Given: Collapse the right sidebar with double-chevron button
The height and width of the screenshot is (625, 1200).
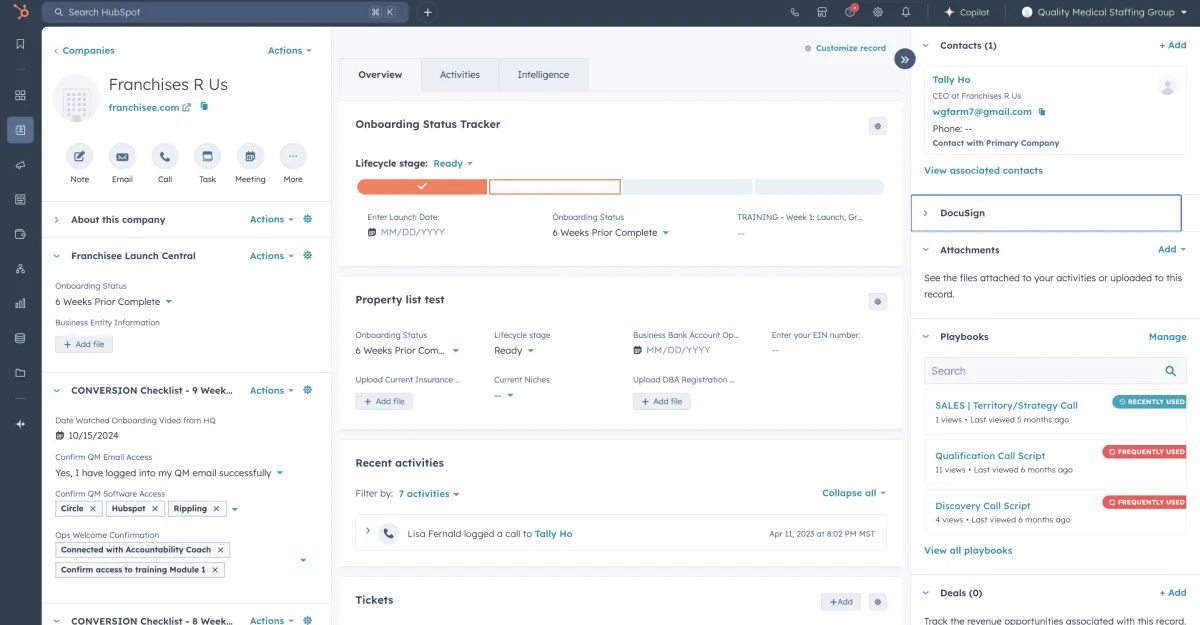Looking at the screenshot, I should click(x=905, y=59).
